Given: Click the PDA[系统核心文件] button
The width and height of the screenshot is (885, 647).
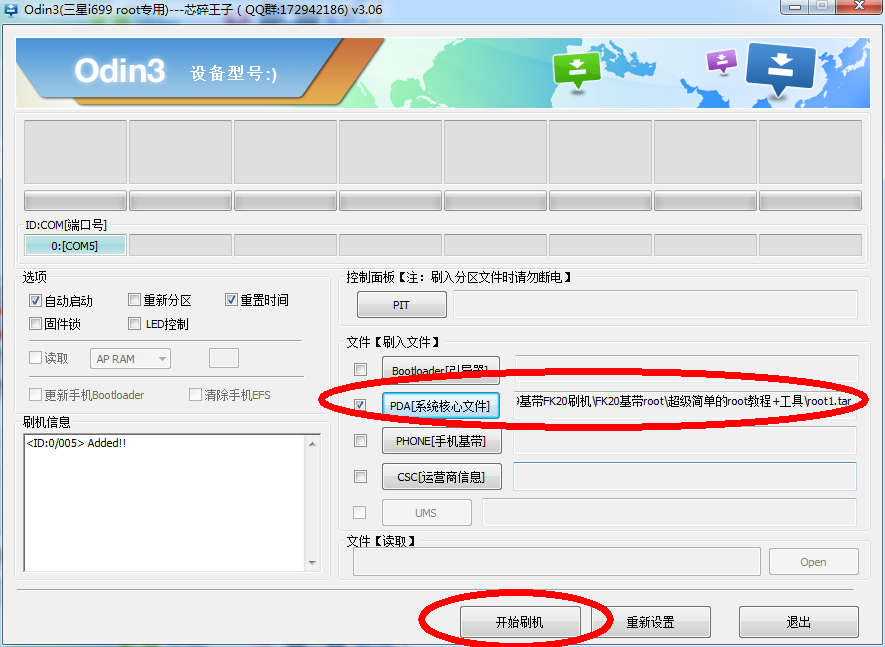Looking at the screenshot, I should click(x=441, y=405).
